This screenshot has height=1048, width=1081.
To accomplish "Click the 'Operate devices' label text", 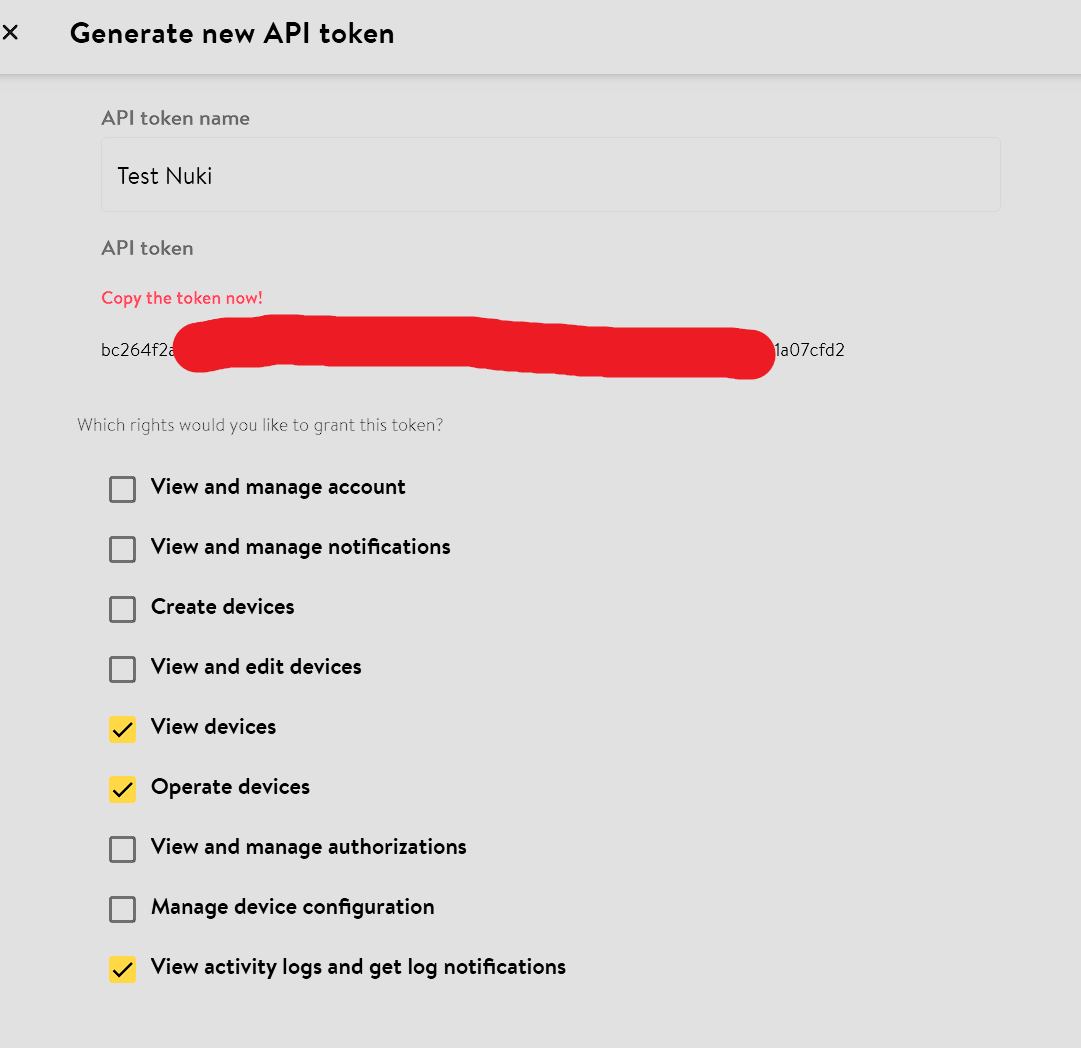I will coord(230,787).
